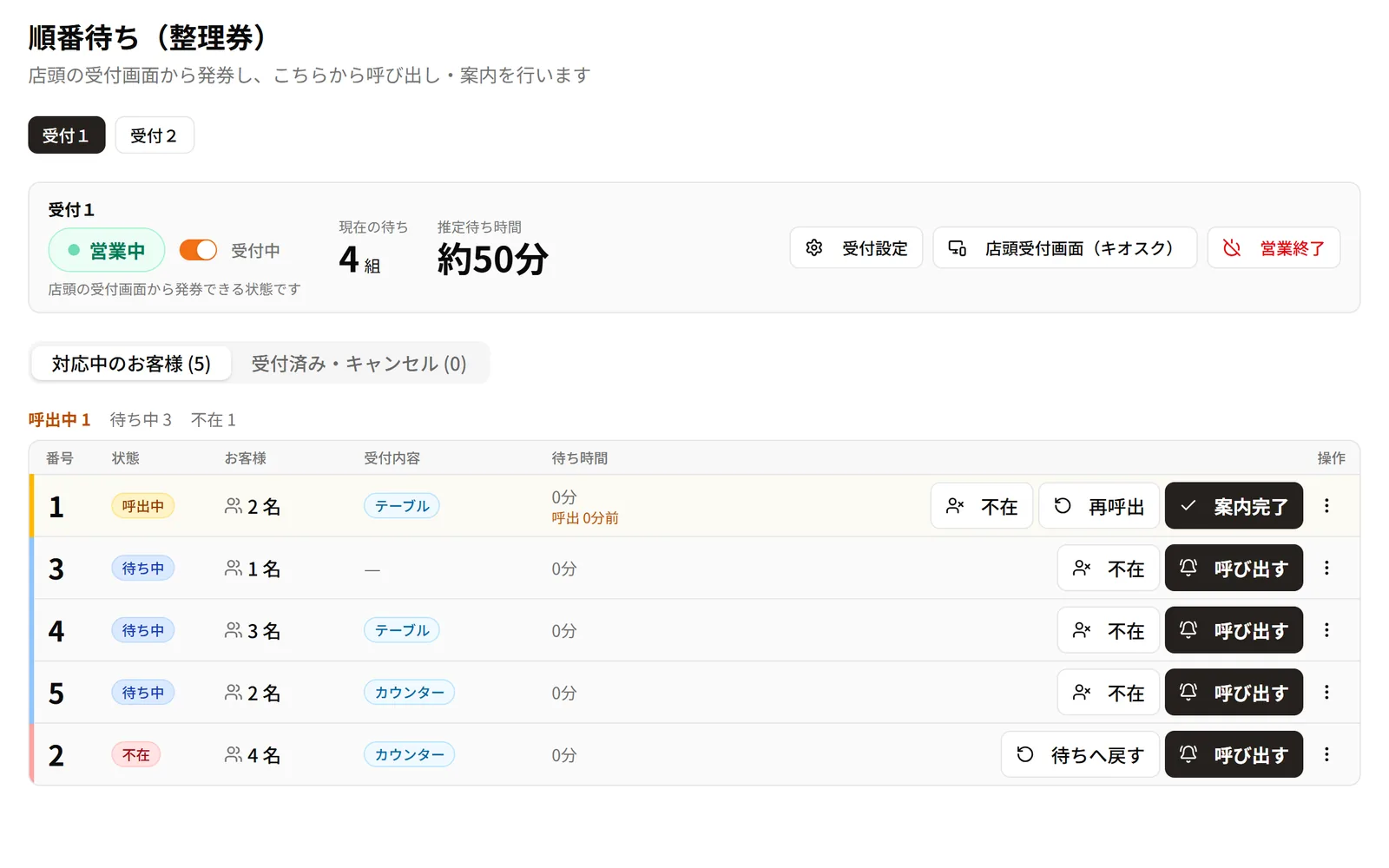Mark ticket 3 as 不在
The height and width of the screenshot is (868, 1389).
[x=1109, y=569]
